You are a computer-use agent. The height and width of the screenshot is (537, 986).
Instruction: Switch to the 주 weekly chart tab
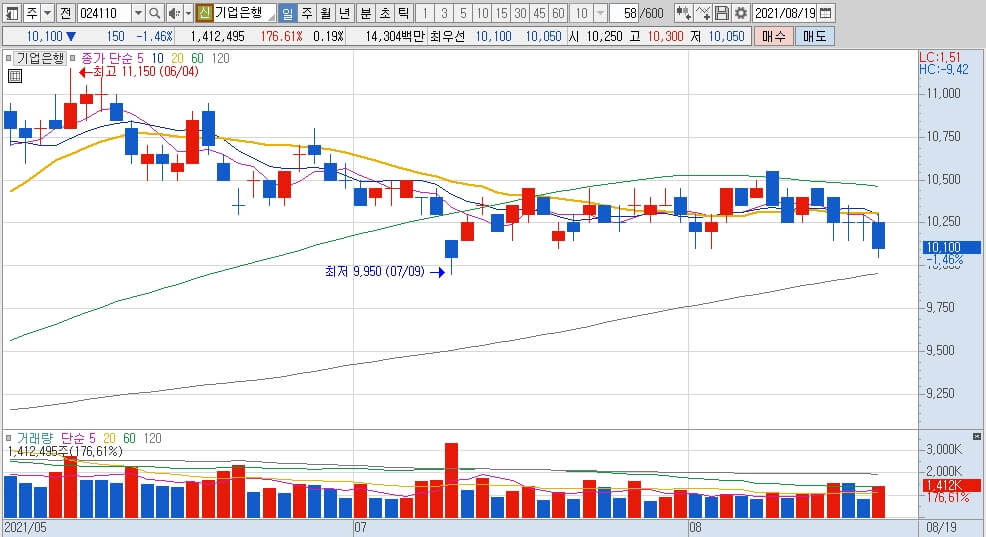tap(306, 13)
